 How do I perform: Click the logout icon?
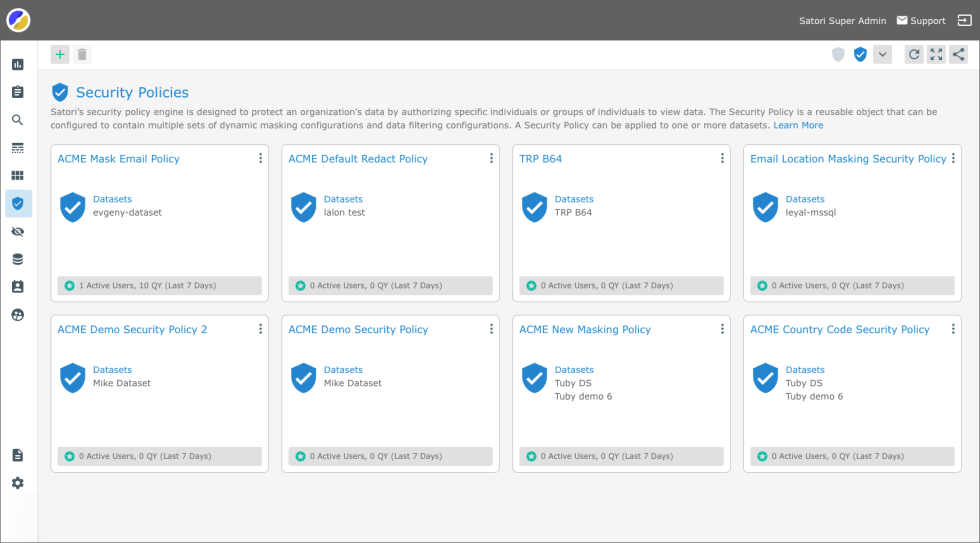click(964, 21)
